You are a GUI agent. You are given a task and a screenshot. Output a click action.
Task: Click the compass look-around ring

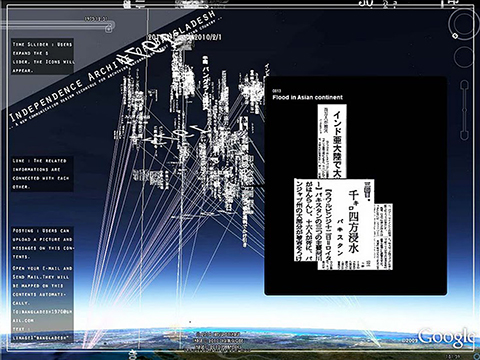click(x=463, y=24)
